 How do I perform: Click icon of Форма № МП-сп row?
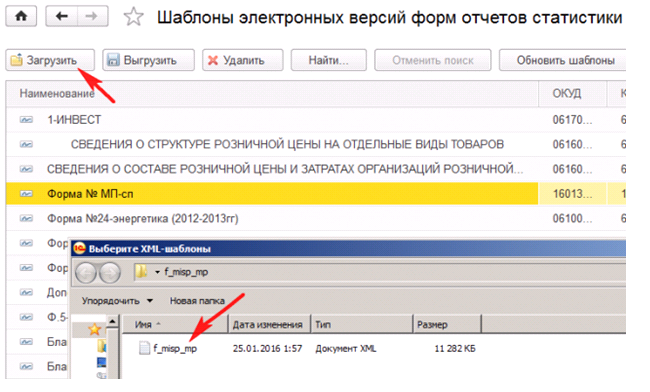(26, 194)
